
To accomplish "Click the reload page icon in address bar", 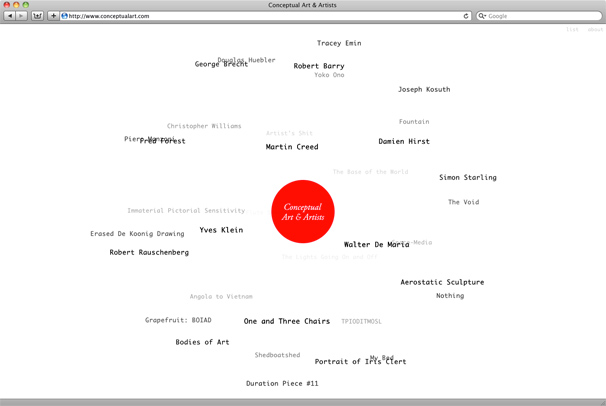I will (466, 16).
